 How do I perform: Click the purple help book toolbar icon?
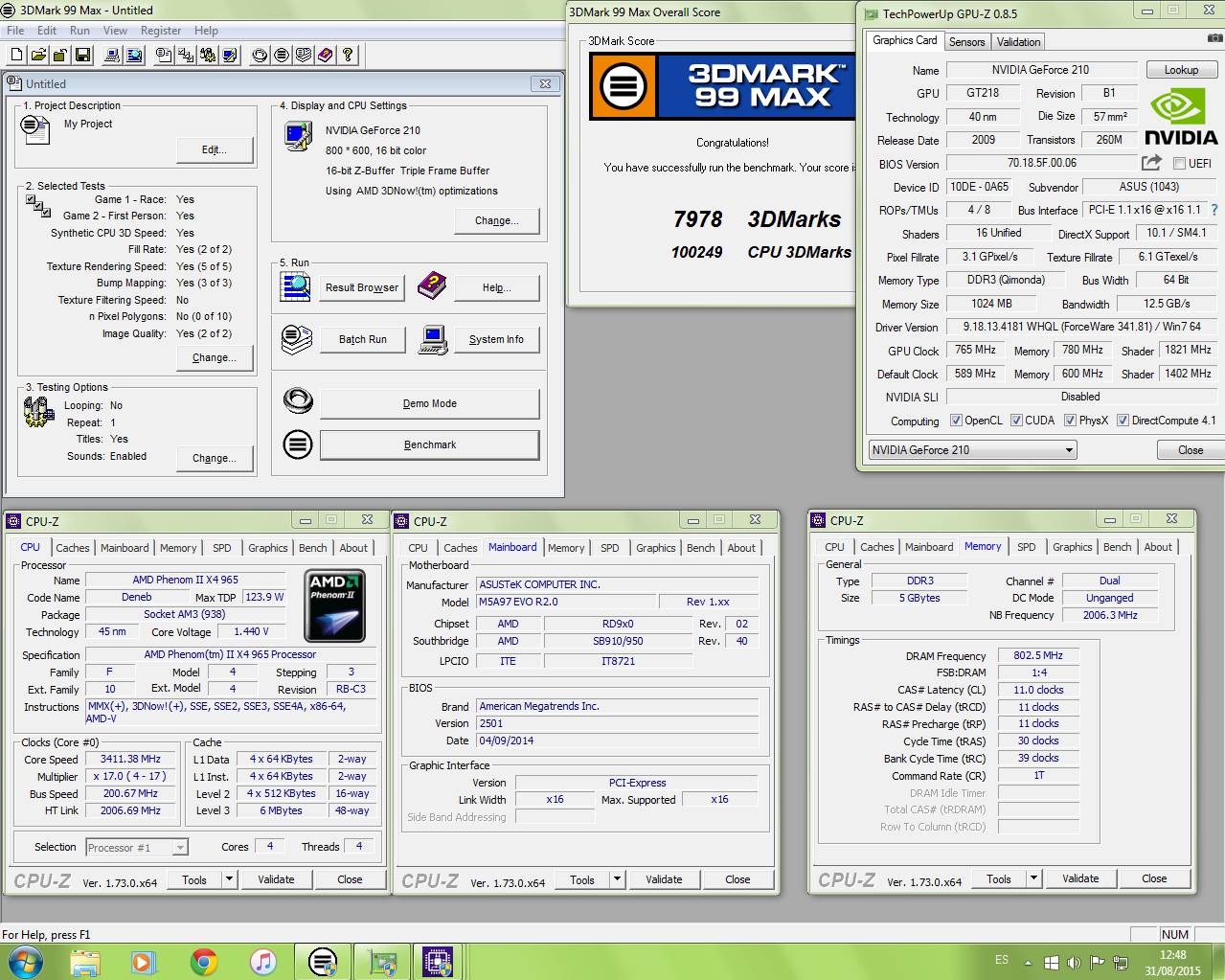coord(326,56)
